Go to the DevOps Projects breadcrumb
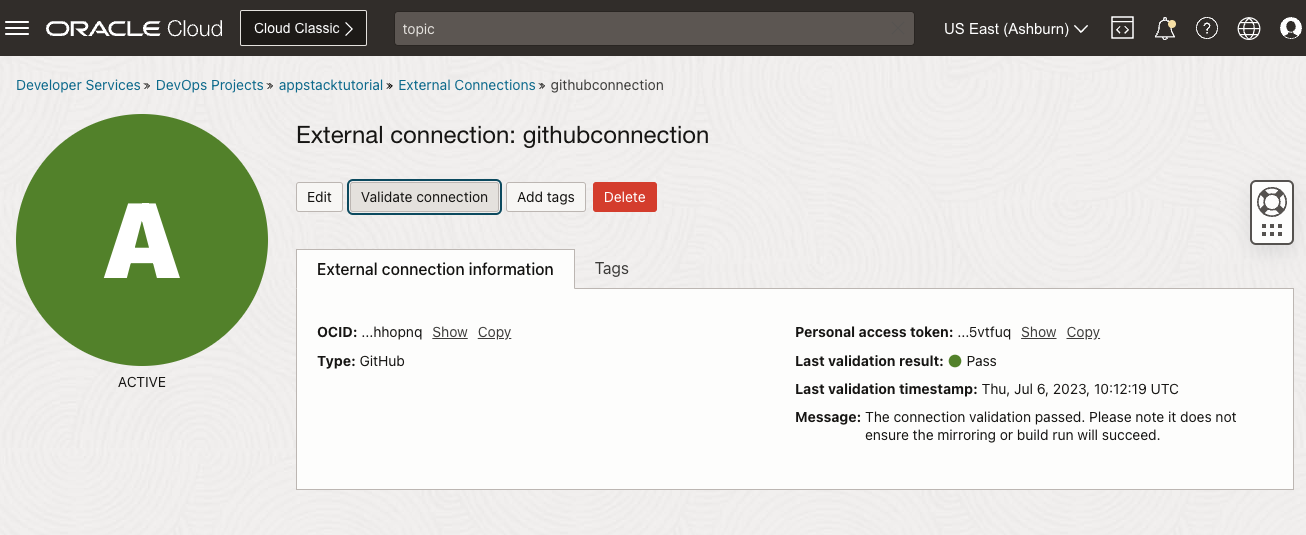Viewport: 1306px width, 535px height. (x=210, y=85)
